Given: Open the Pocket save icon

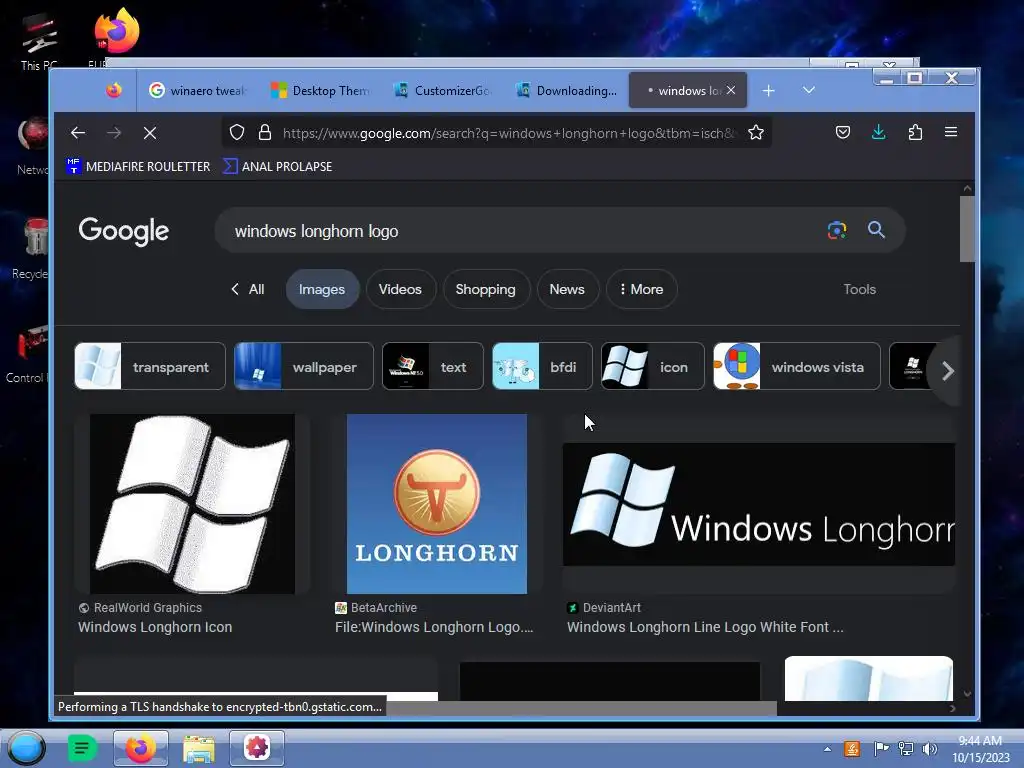Looking at the screenshot, I should [843, 133].
